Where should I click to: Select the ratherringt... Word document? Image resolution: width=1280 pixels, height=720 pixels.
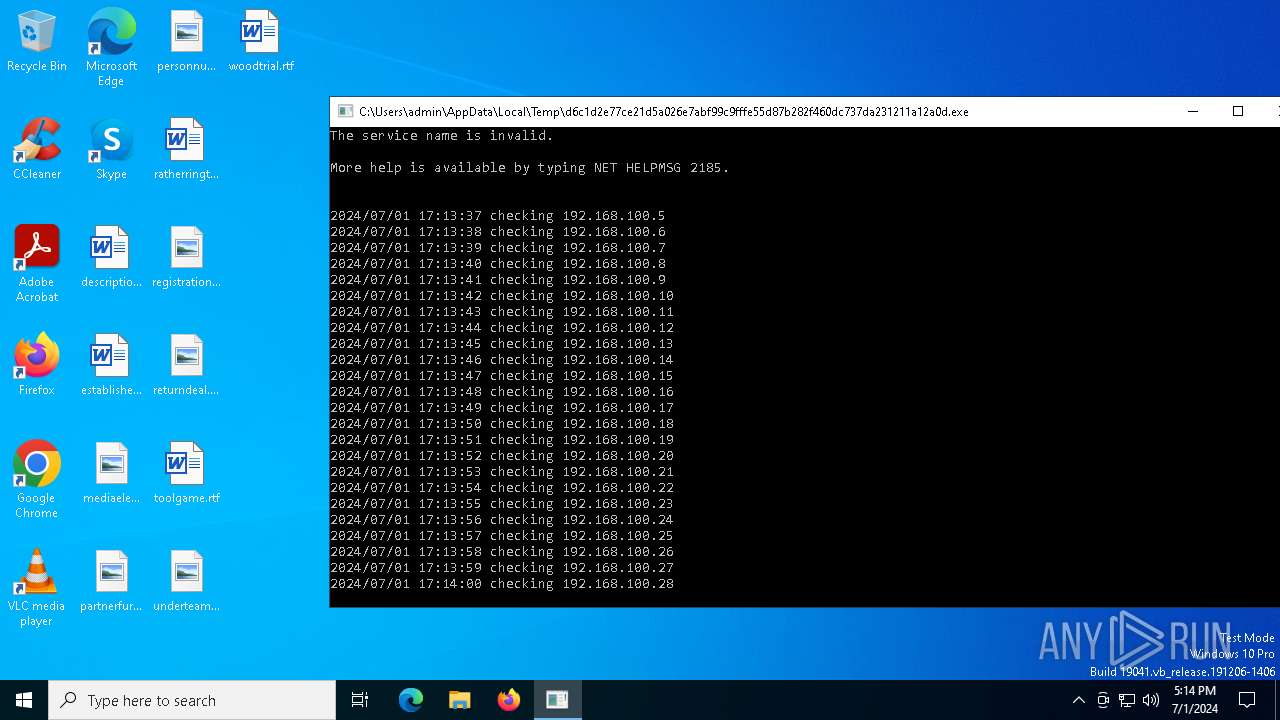click(x=186, y=150)
